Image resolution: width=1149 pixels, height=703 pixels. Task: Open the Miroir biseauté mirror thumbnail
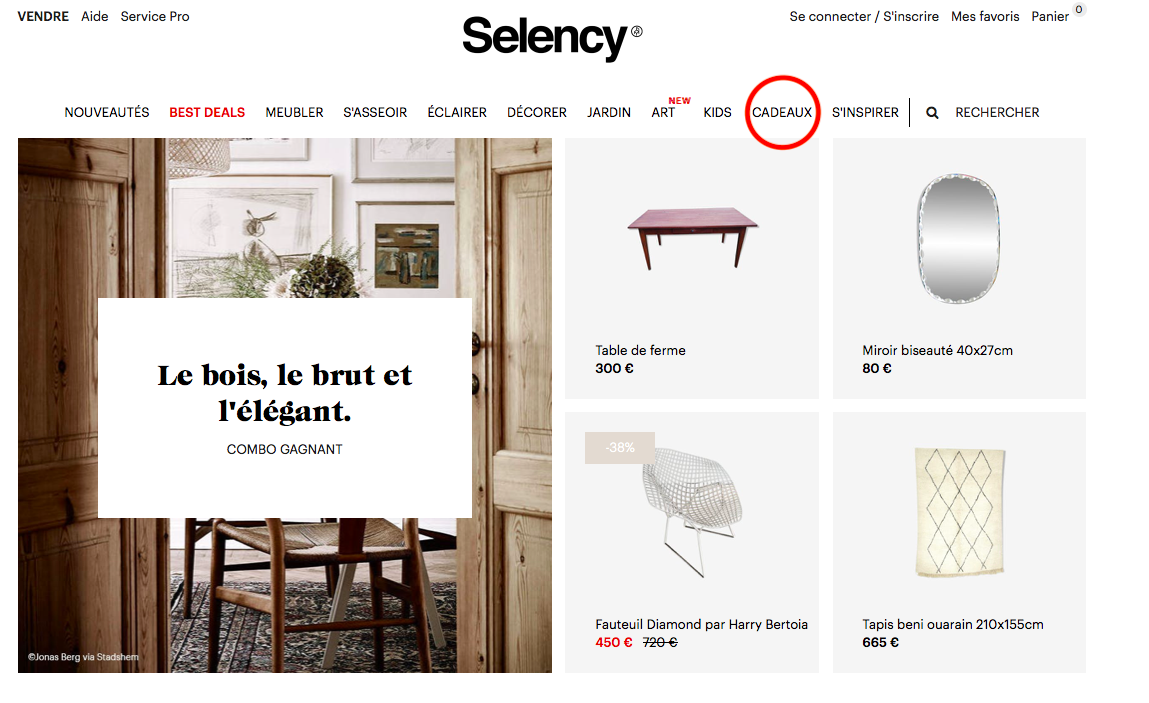click(958, 239)
